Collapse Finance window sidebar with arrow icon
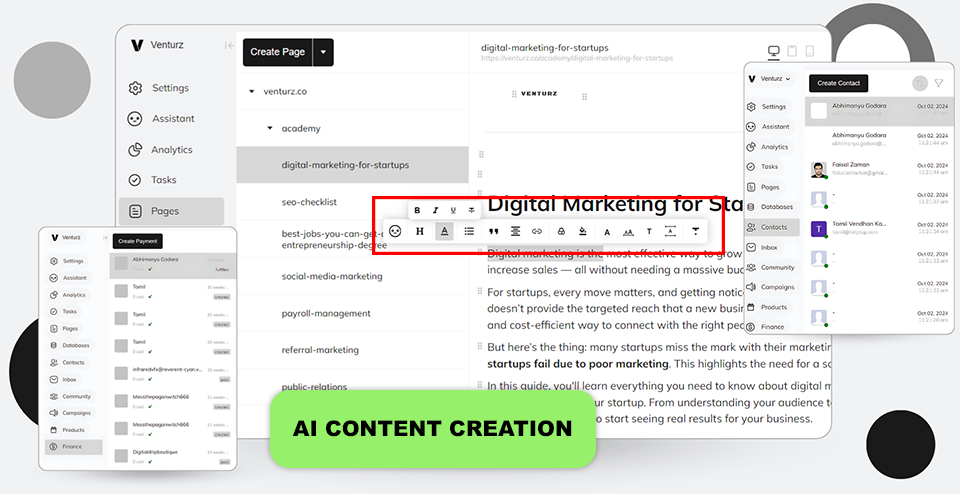 pos(105,238)
